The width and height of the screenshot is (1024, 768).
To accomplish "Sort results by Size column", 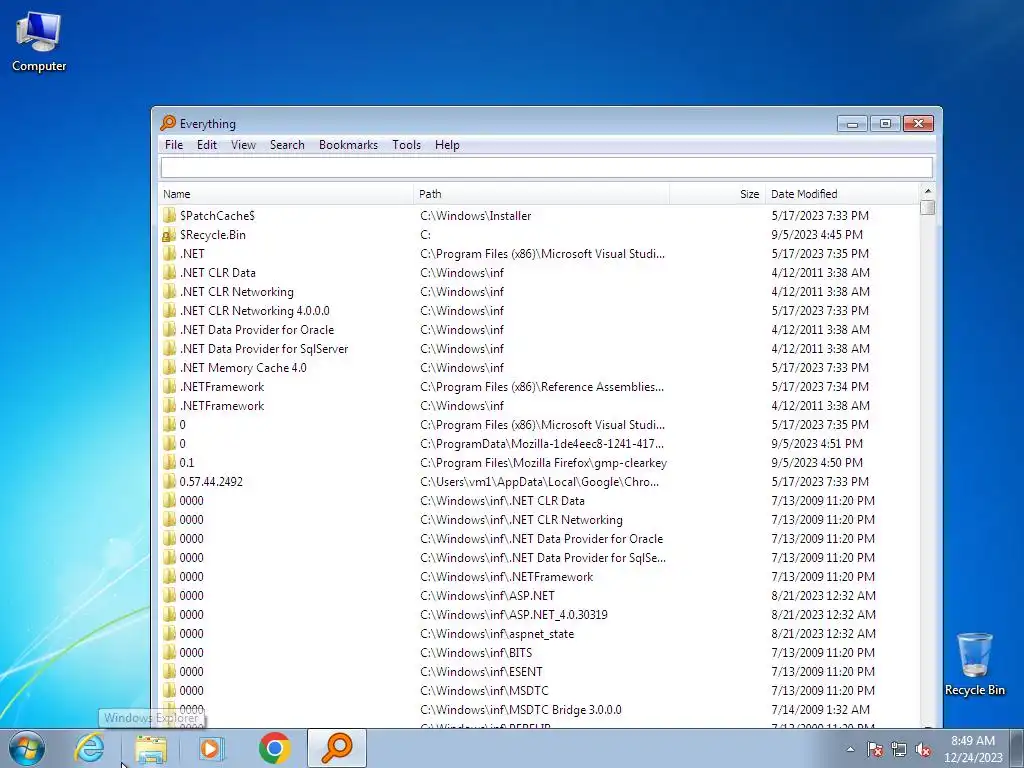I will pos(717,194).
